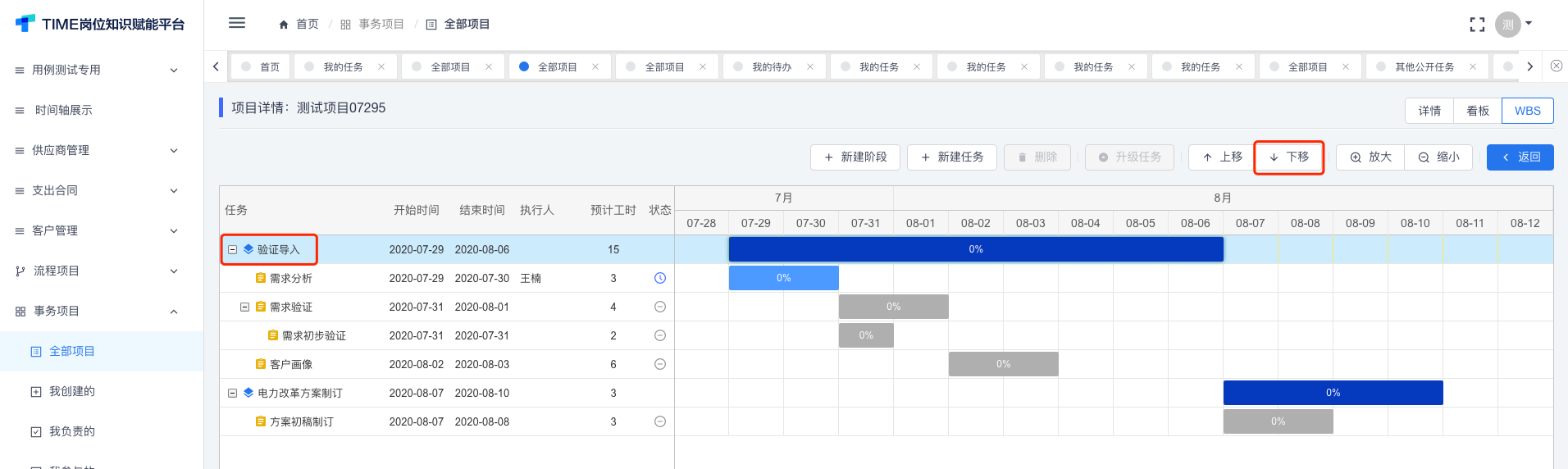Image resolution: width=1568 pixels, height=469 pixels.
Task: Click status clock icon for 需求分析
Action: click(659, 278)
